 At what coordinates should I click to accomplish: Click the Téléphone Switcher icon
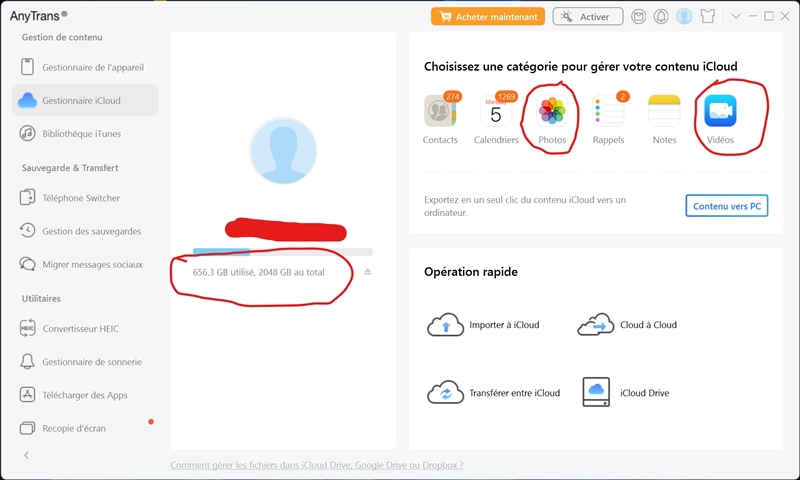point(27,197)
